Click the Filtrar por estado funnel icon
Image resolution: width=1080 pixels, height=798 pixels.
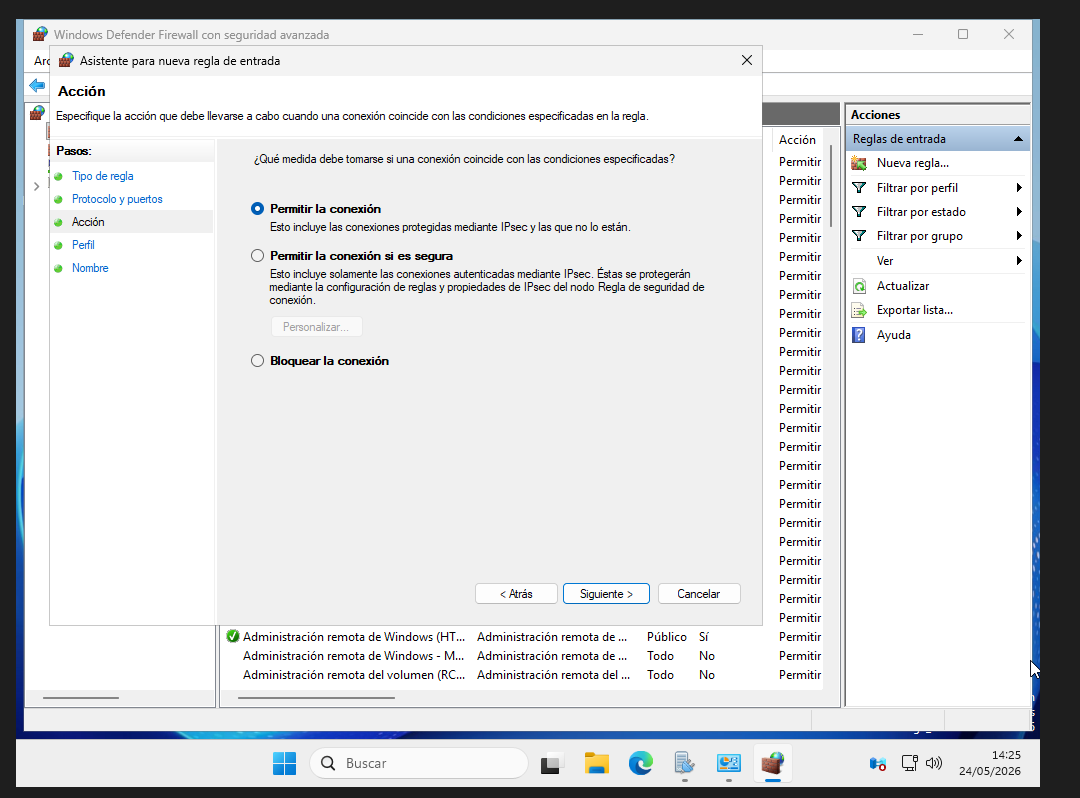(859, 211)
